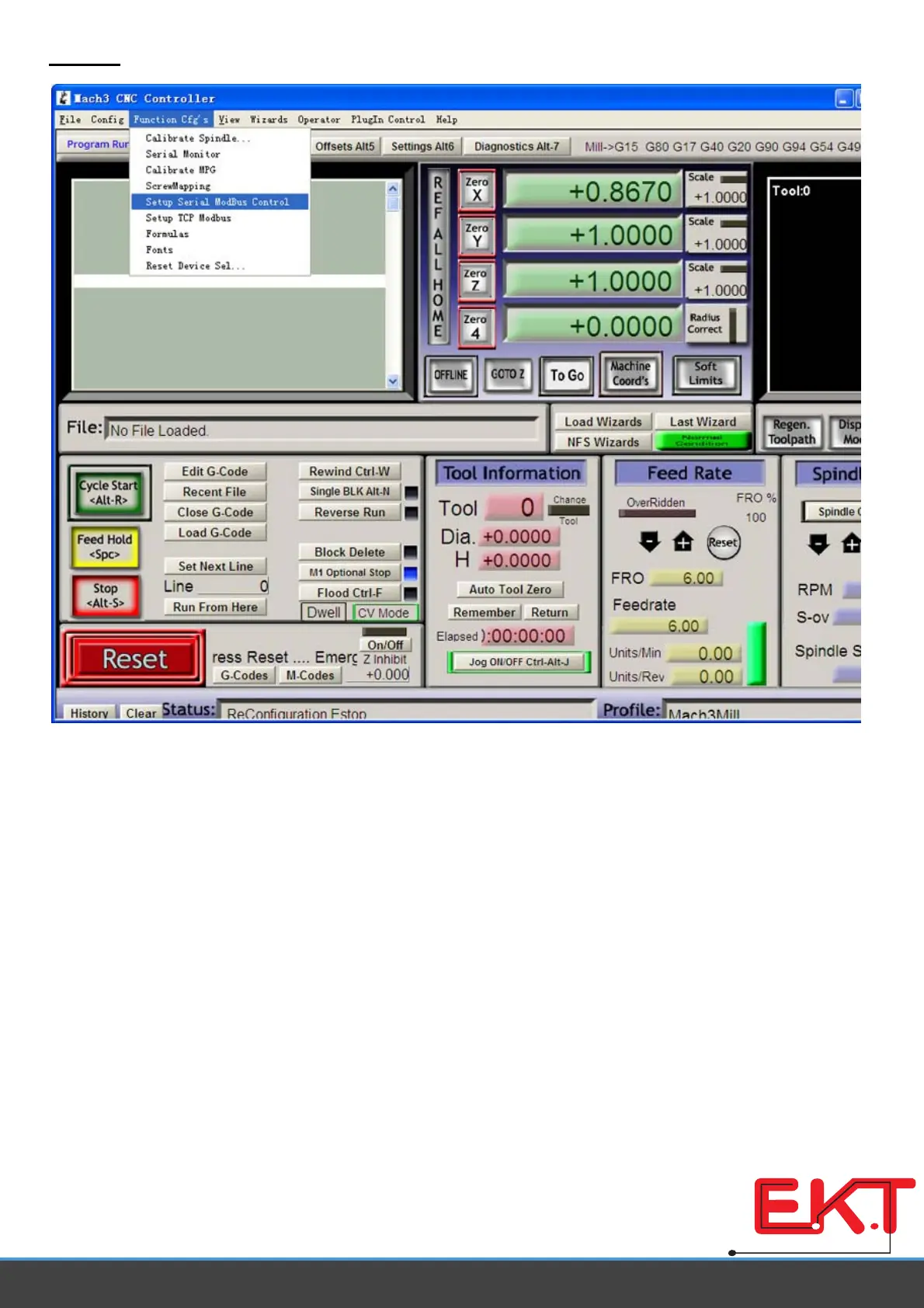
Task: Select Formulas menu entry
Action: (x=221, y=234)
